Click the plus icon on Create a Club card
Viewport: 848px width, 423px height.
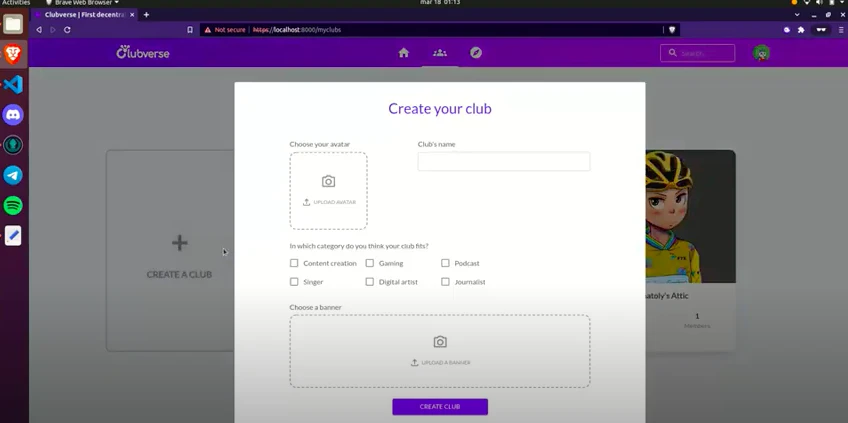point(180,243)
